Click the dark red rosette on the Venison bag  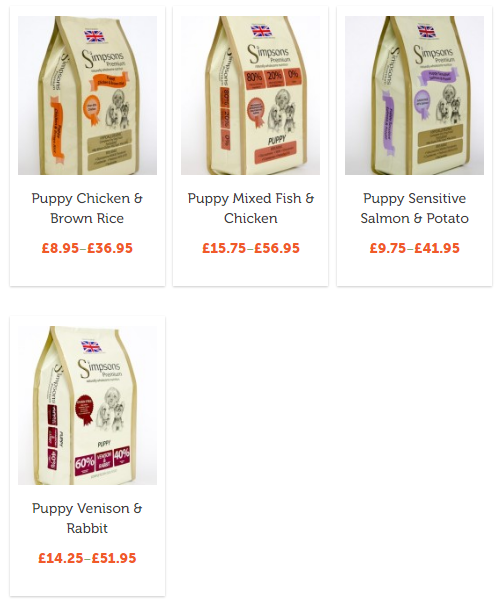(x=84, y=409)
